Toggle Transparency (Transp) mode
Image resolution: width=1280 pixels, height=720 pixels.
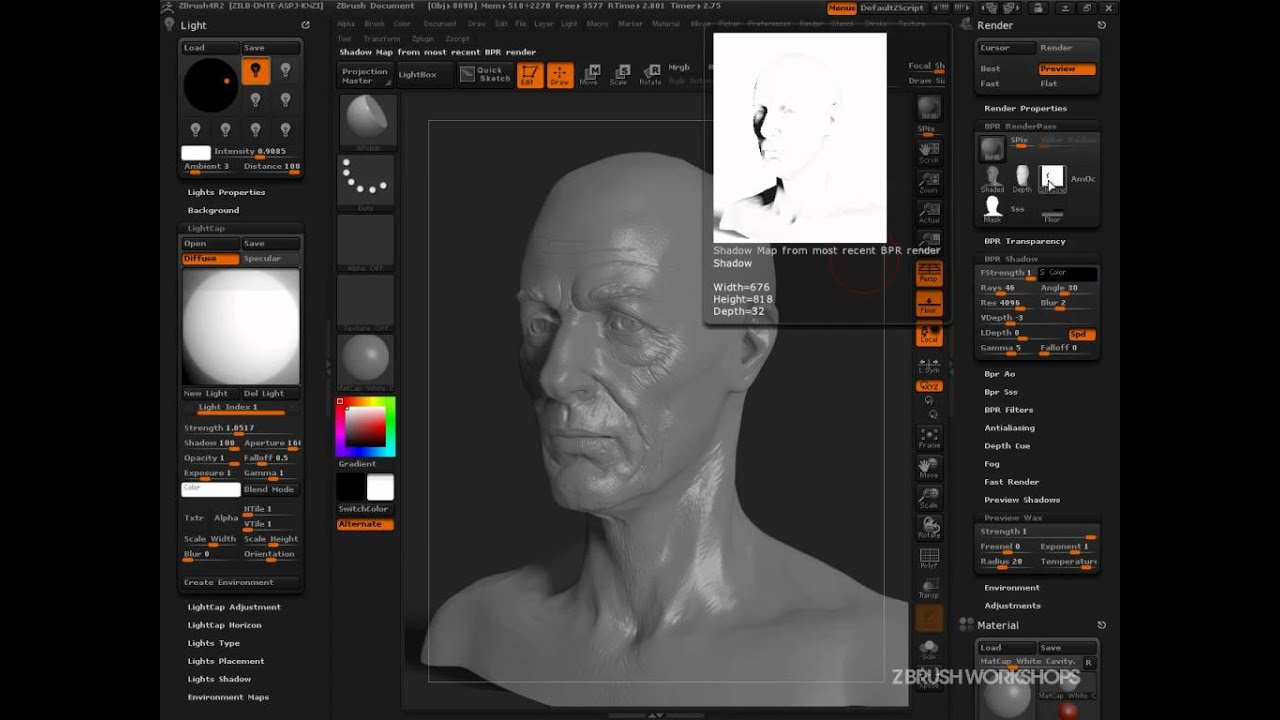tap(929, 588)
